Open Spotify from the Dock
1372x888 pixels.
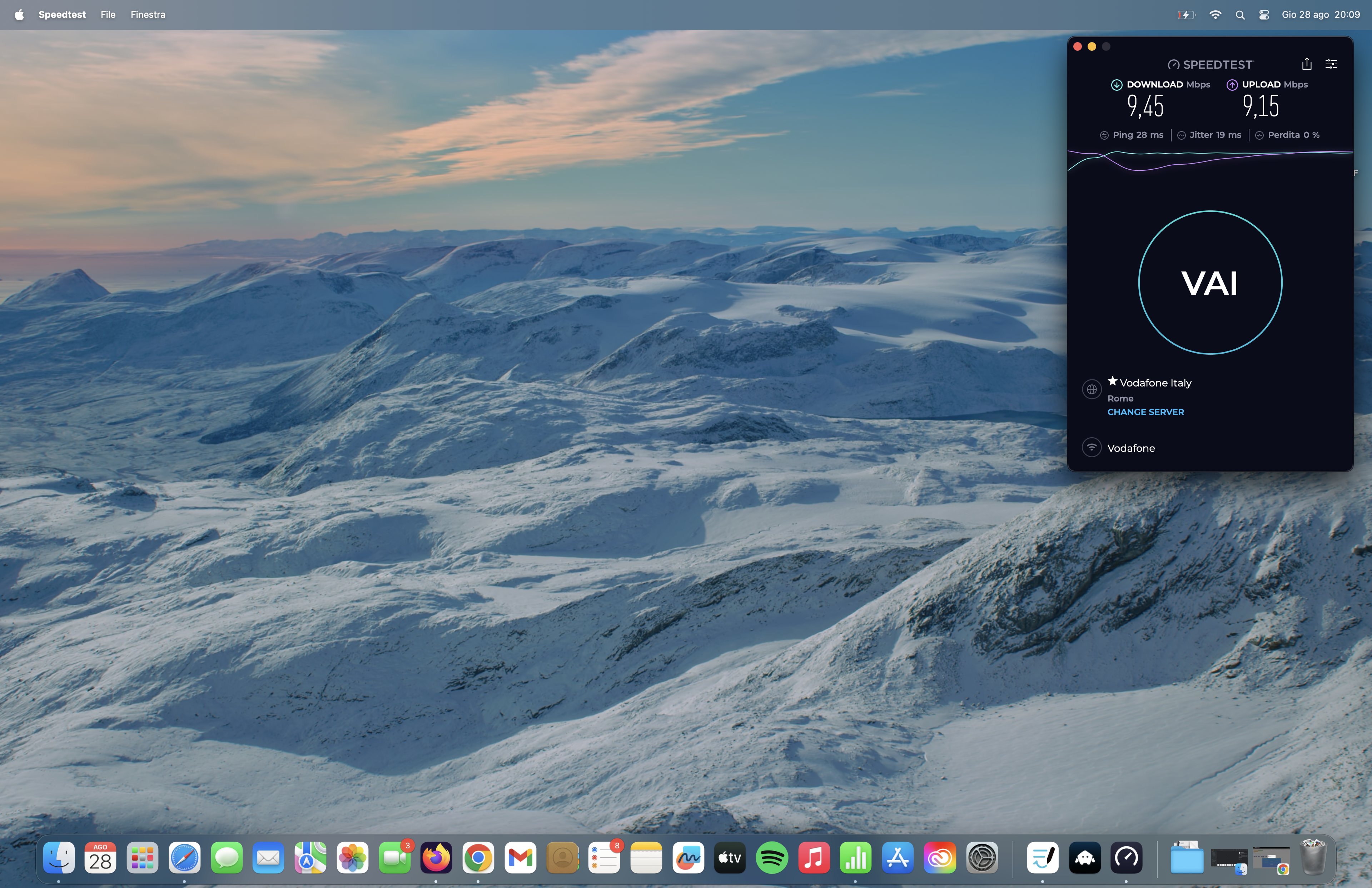772,858
